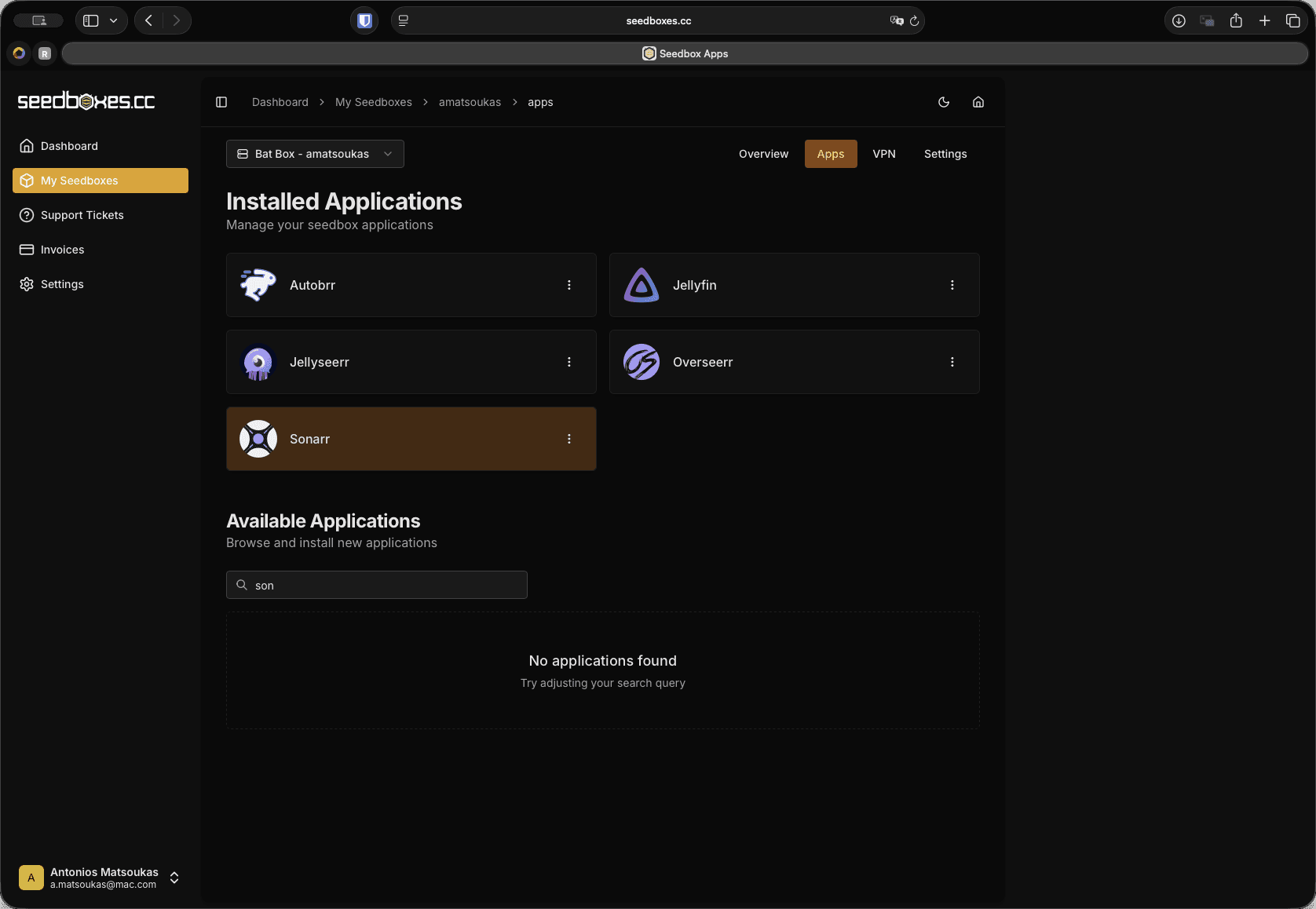Click the 'Installed Applications' heading
Image resolution: width=1316 pixels, height=909 pixels.
pyautogui.click(x=344, y=202)
